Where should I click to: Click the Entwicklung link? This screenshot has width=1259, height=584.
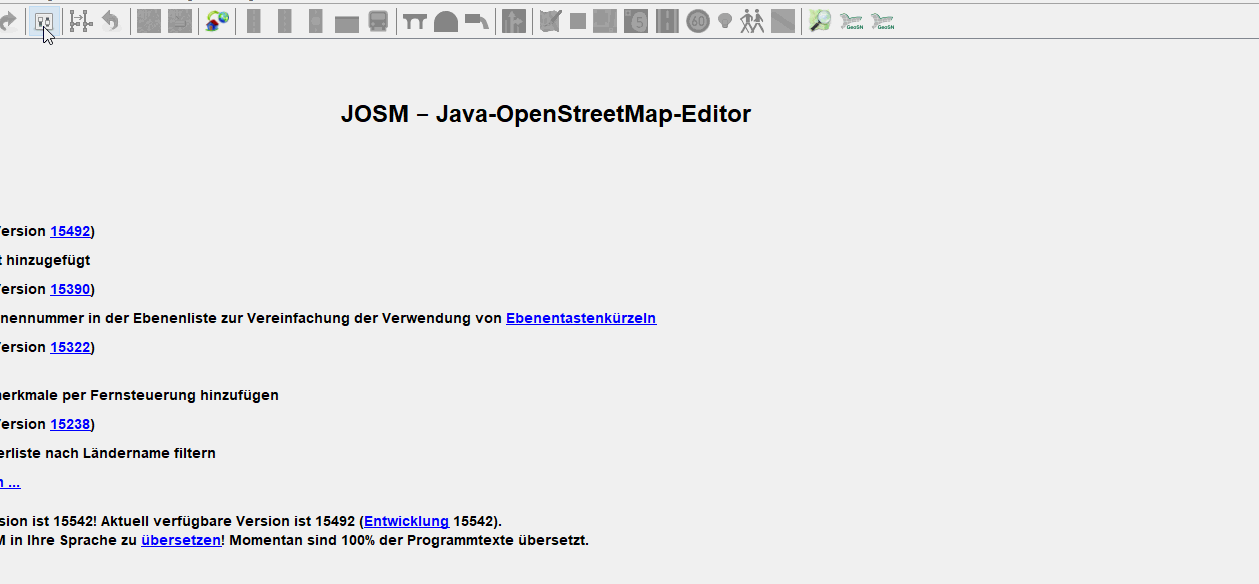click(406, 521)
